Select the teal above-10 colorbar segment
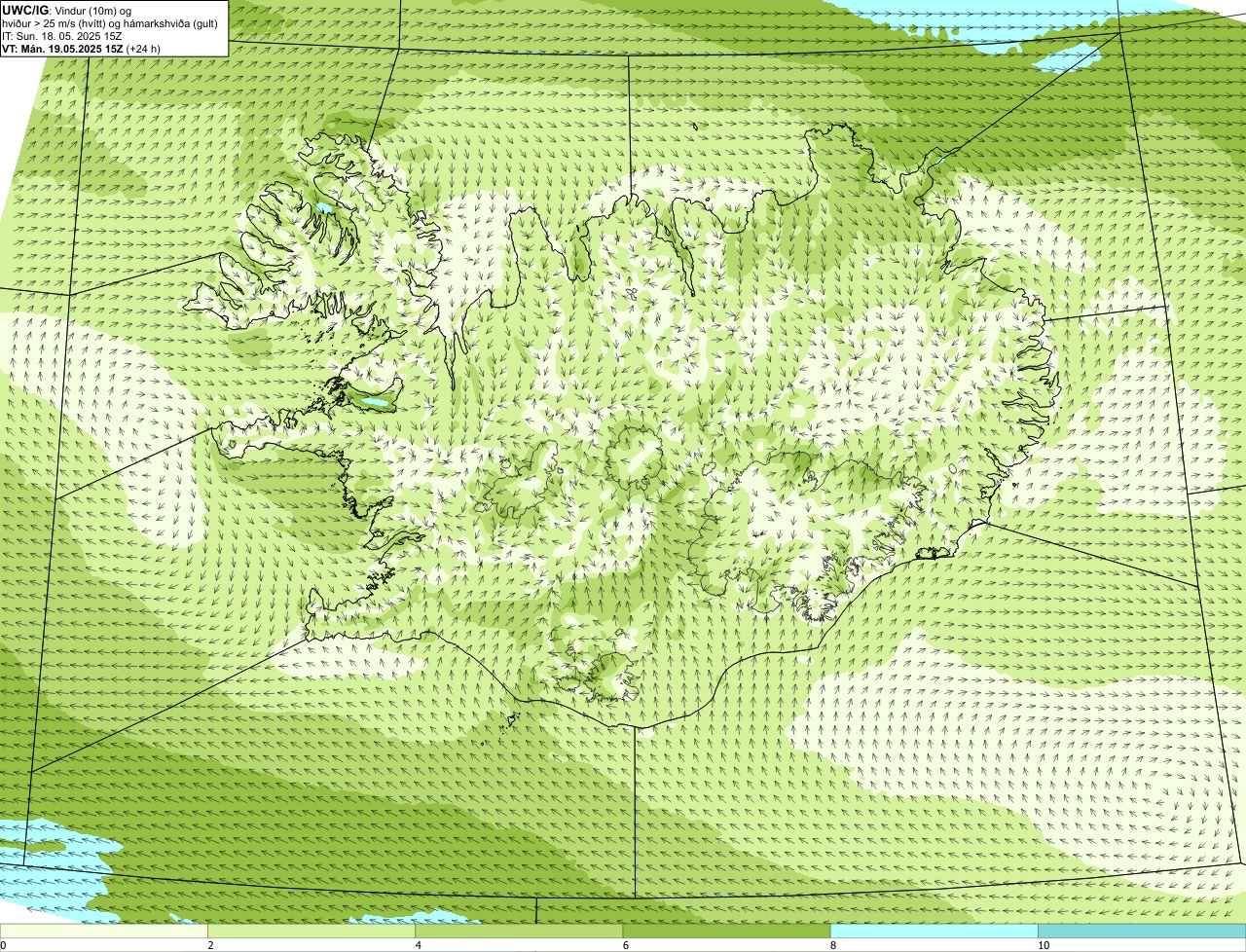This screenshot has width=1246, height=952. 1142,932
